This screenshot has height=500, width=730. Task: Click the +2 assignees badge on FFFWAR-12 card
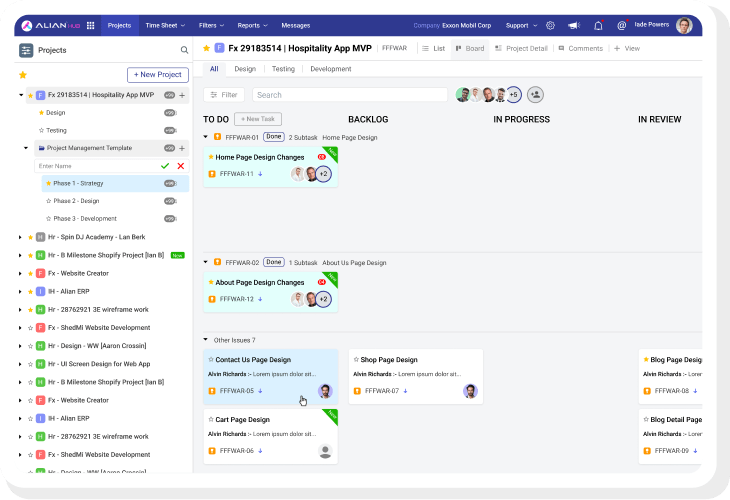coord(324,299)
